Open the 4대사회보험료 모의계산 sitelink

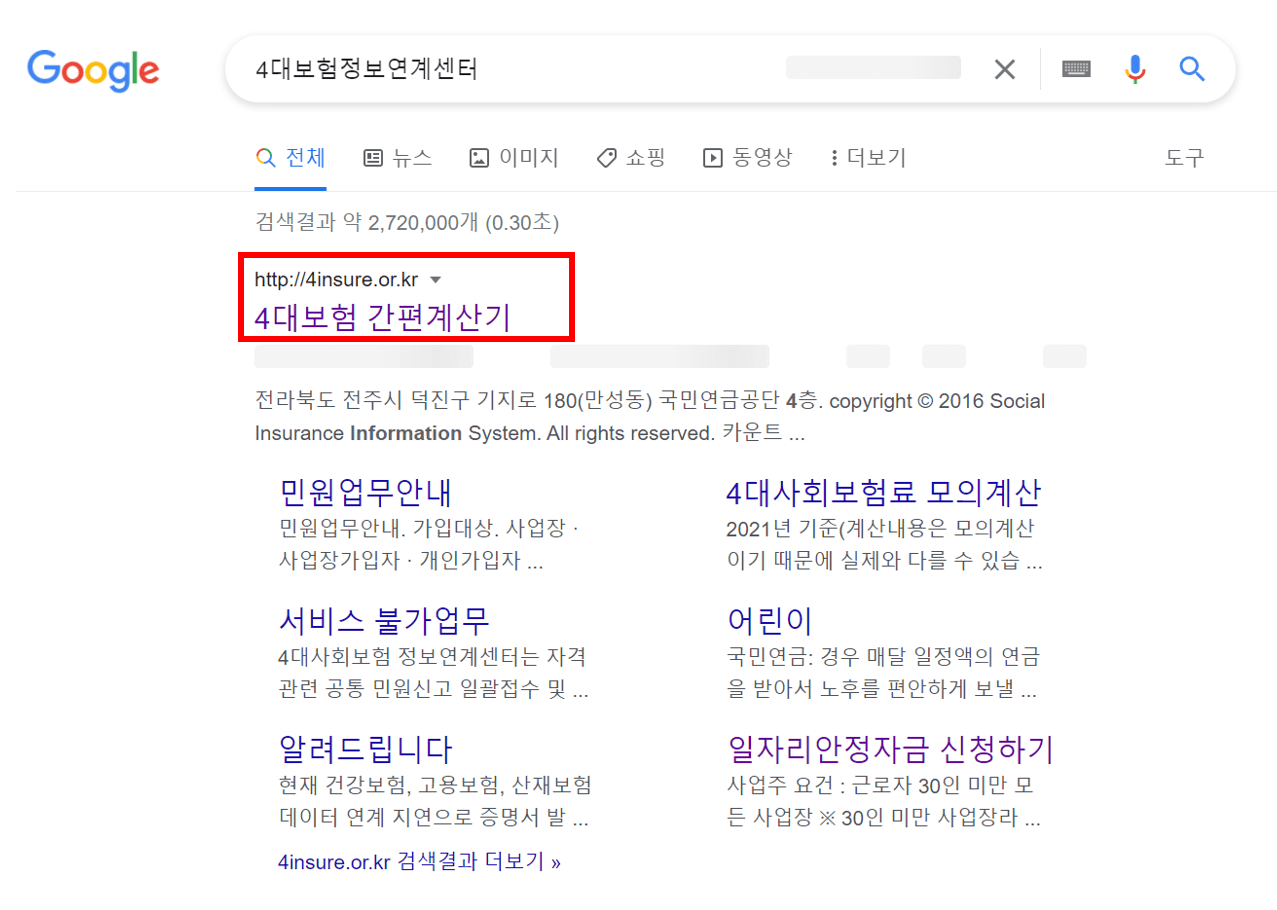884,493
